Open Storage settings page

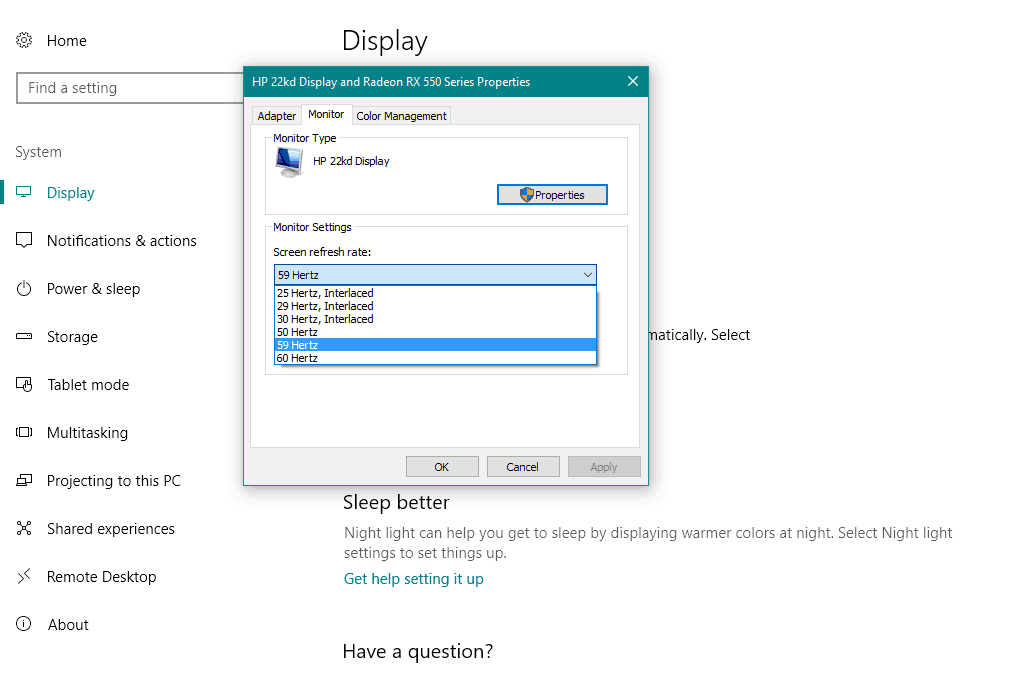click(72, 337)
